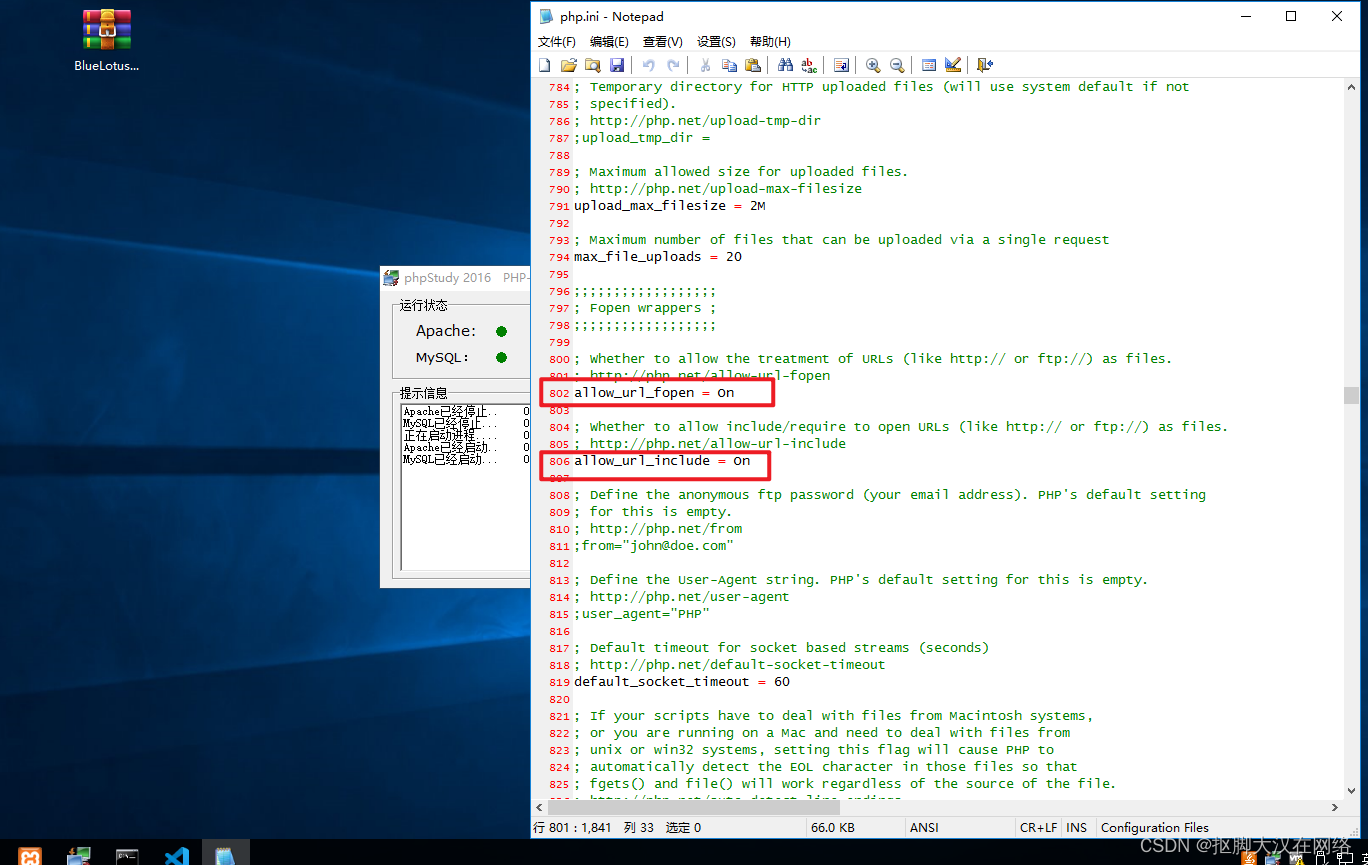The height and width of the screenshot is (865, 1368).
Task: Open Find with the binoculars icon
Action: tap(785, 65)
